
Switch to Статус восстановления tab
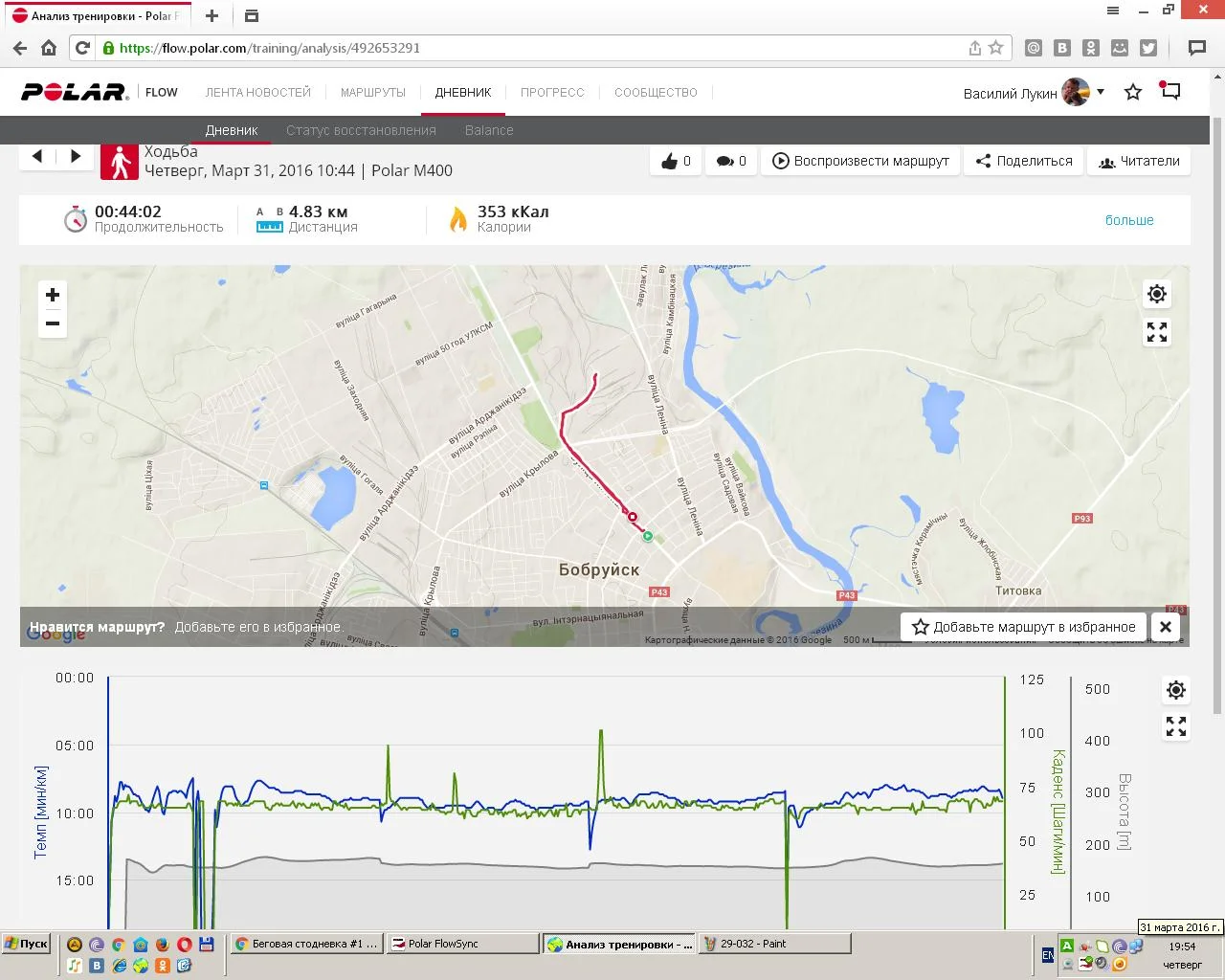pyautogui.click(x=361, y=130)
